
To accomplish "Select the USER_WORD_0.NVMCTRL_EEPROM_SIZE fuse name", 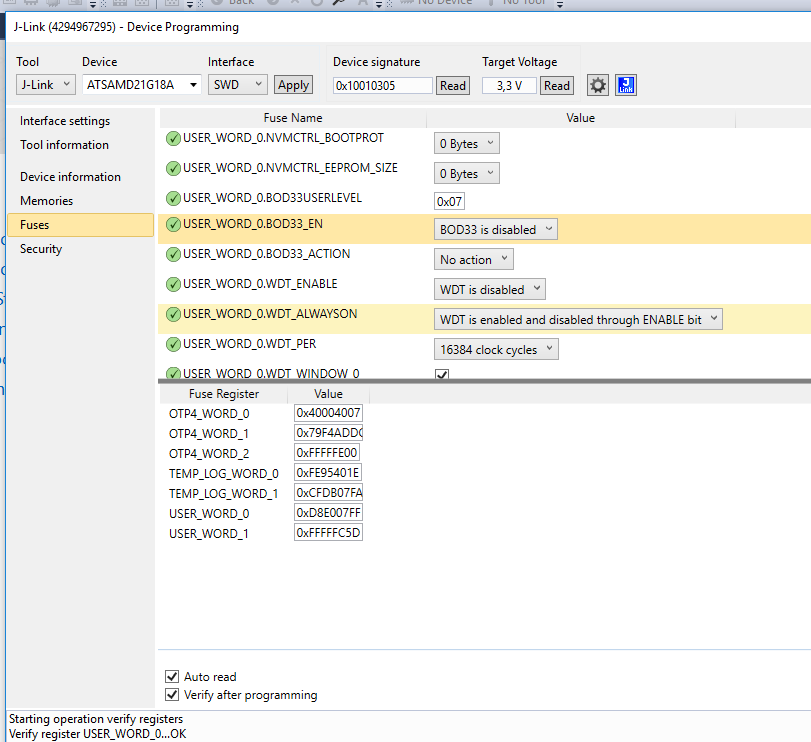I will click(x=290, y=168).
